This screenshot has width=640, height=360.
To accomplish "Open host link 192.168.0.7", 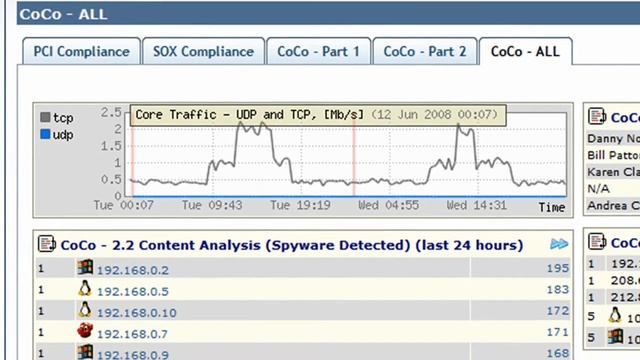I will point(132,334).
